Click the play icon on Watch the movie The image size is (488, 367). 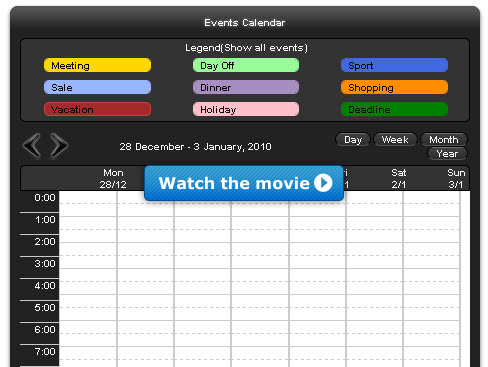pyautogui.click(x=323, y=183)
